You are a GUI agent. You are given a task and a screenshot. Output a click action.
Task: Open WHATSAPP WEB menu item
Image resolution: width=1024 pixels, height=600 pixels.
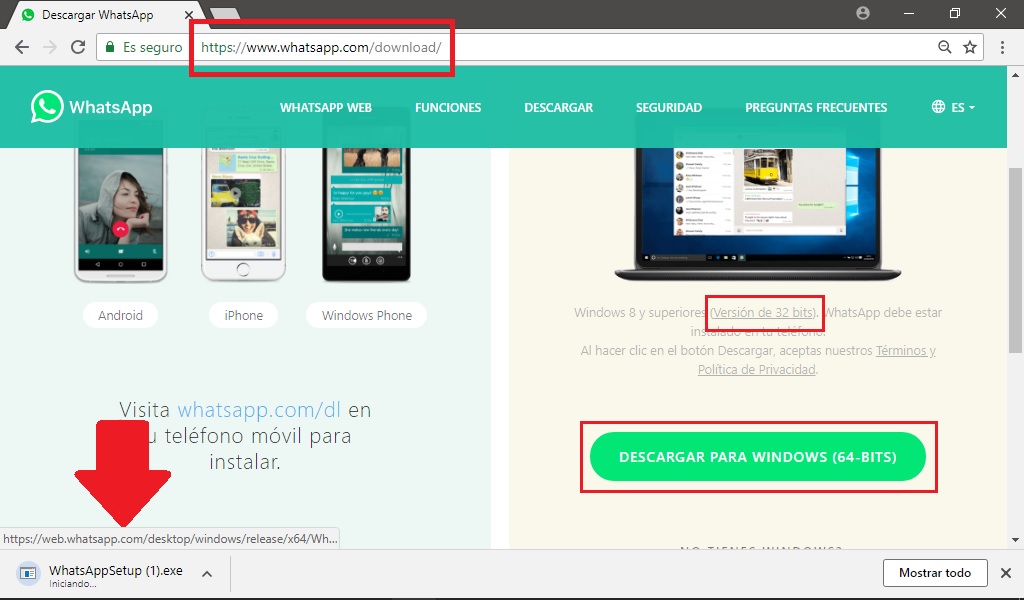click(326, 108)
